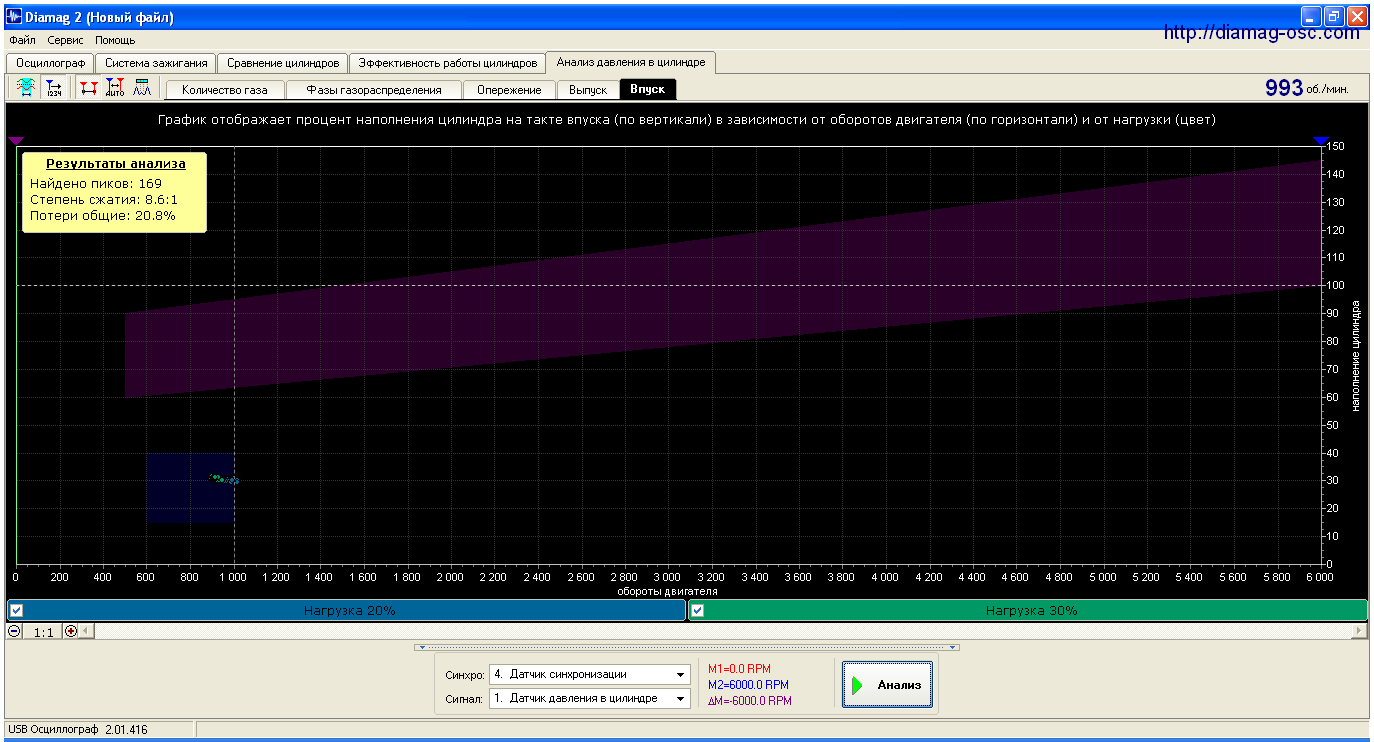The width and height of the screenshot is (1374, 742).
Task: Open the Помощь menu
Action: click(x=115, y=40)
